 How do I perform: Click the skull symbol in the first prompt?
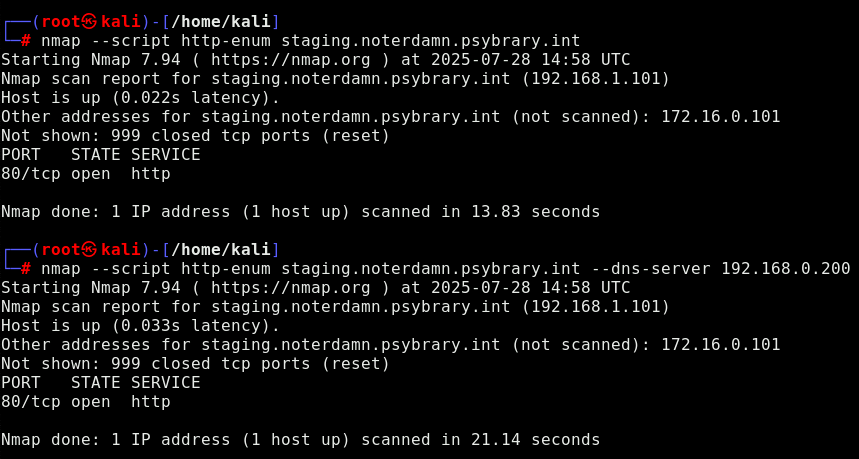pos(91,22)
